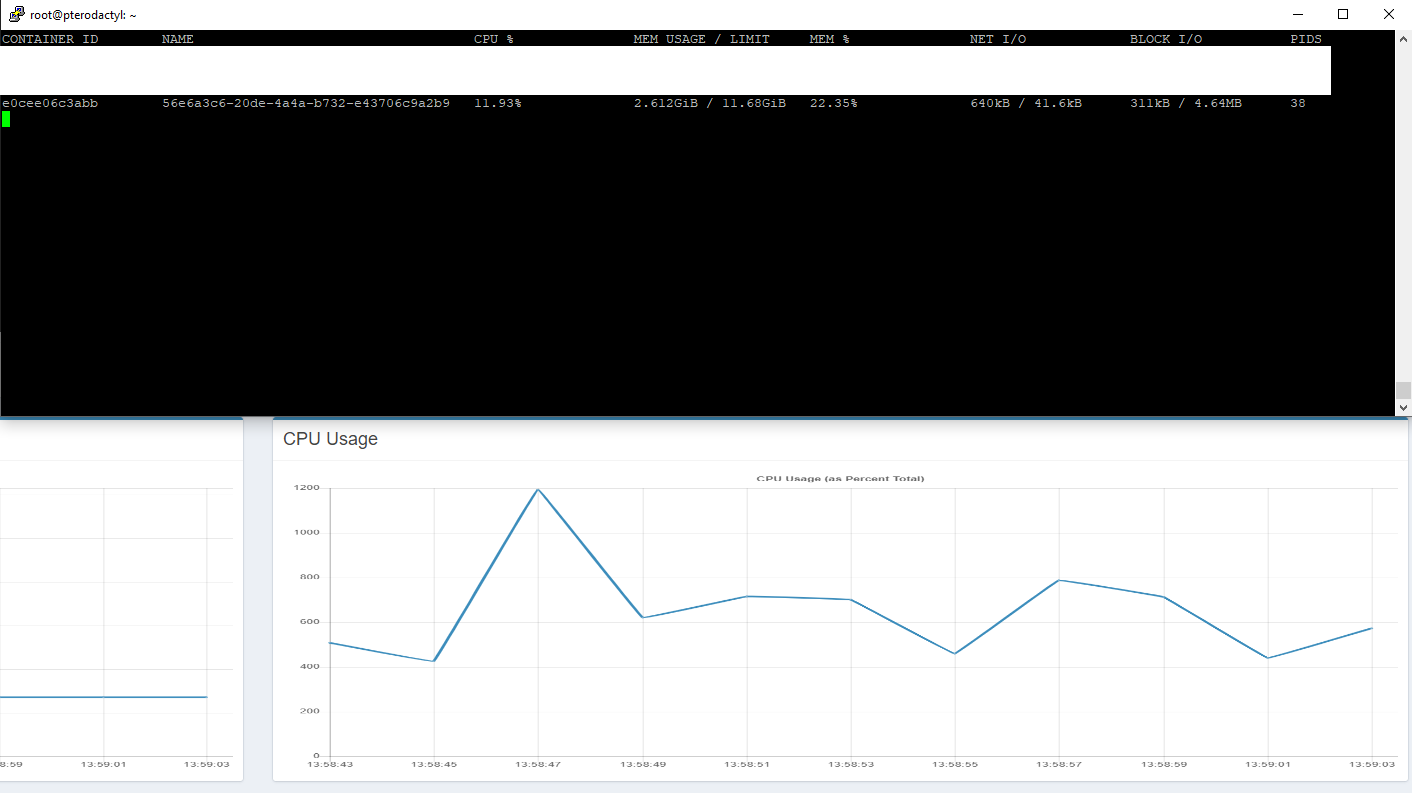Click the MEM USAGE / LIMIT header
This screenshot has width=1412, height=793.
pos(702,39)
